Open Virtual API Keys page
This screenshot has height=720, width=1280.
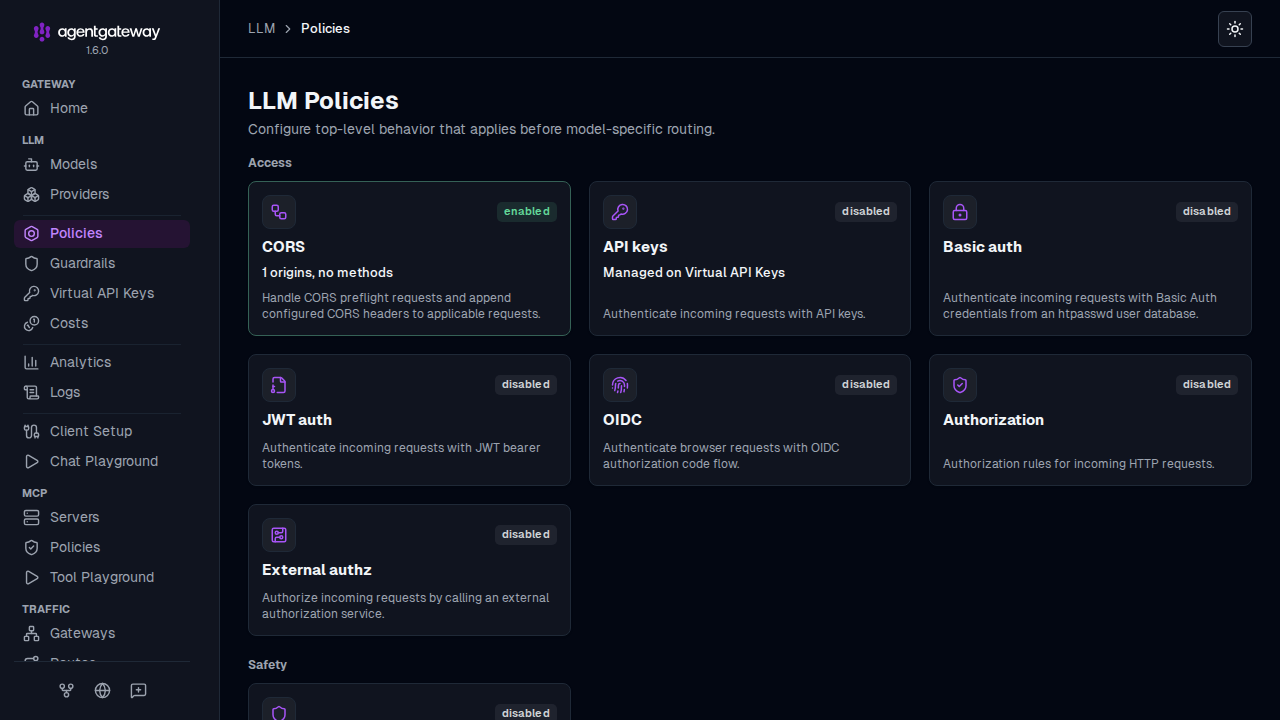click(102, 293)
